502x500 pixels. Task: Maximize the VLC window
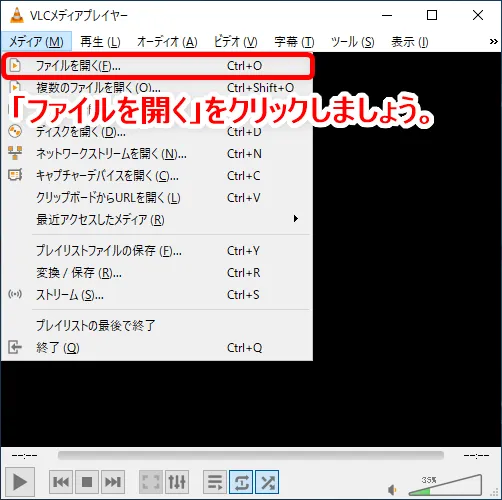coord(432,15)
